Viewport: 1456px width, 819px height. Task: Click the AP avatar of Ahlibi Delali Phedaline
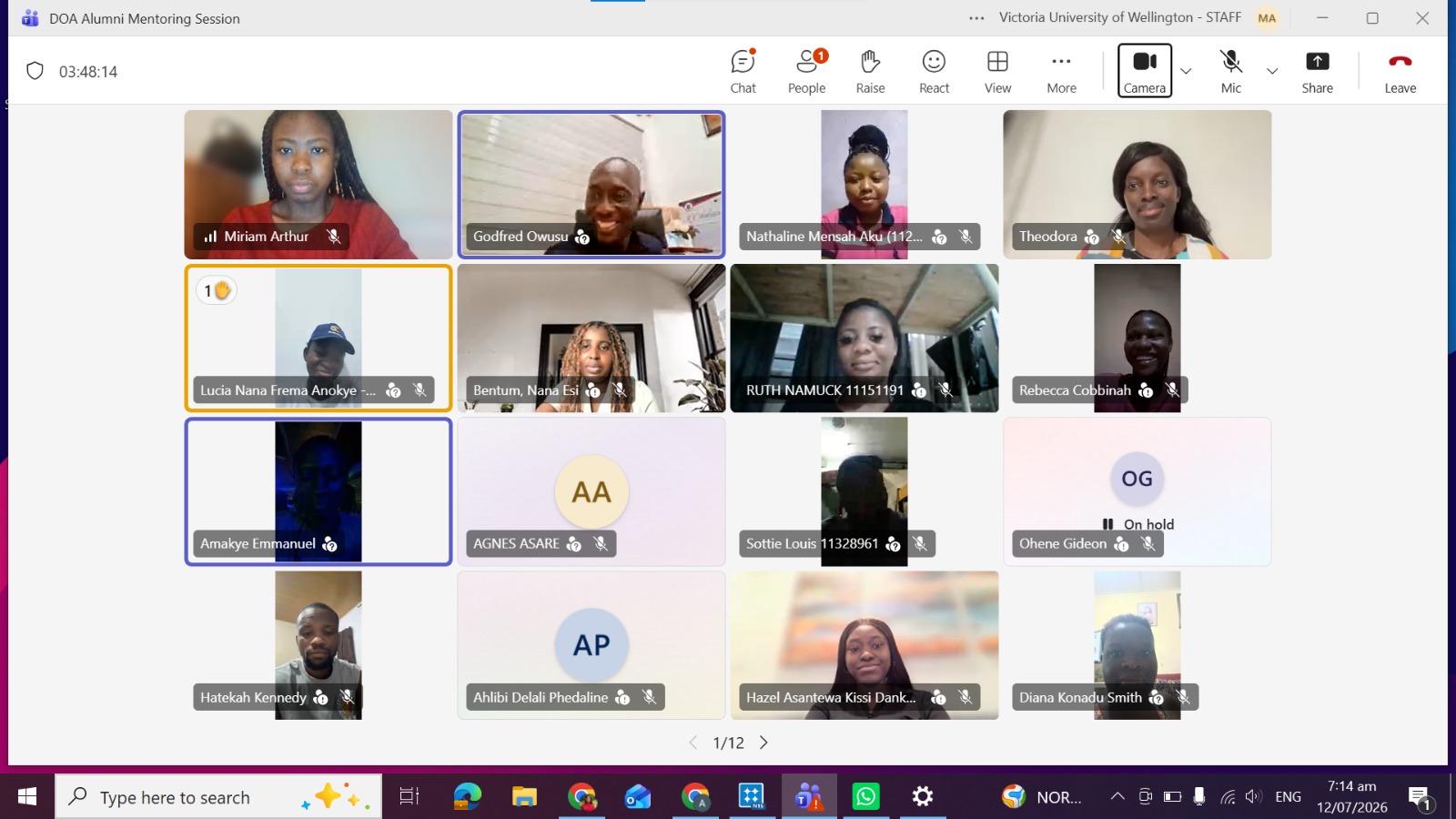(591, 645)
